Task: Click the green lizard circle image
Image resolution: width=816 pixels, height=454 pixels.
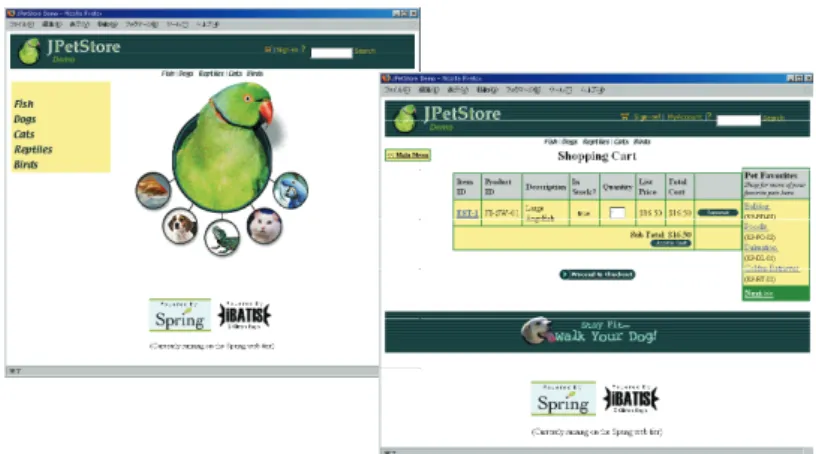Action: [x=222, y=238]
